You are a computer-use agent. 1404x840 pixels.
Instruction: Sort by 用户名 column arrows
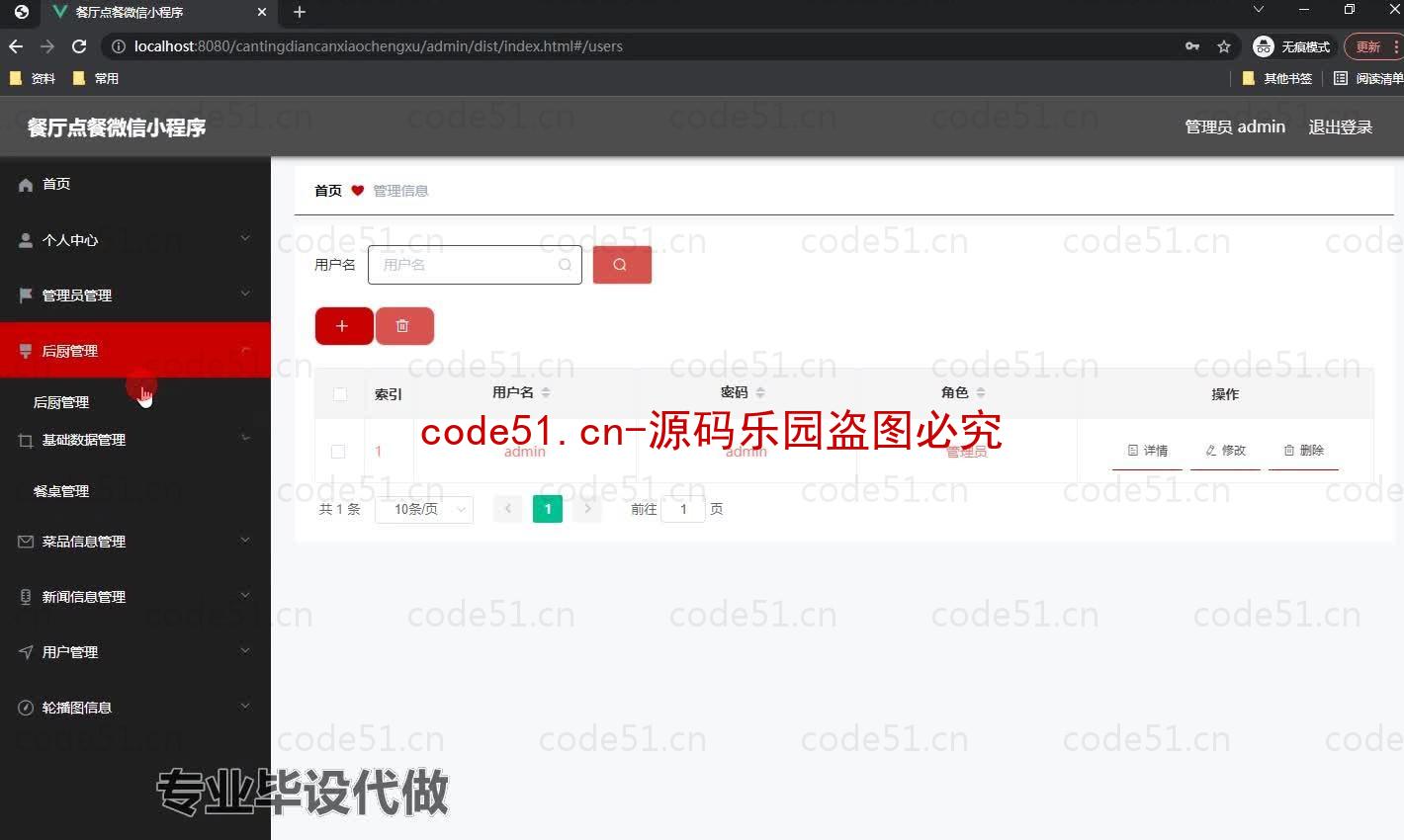click(x=546, y=393)
